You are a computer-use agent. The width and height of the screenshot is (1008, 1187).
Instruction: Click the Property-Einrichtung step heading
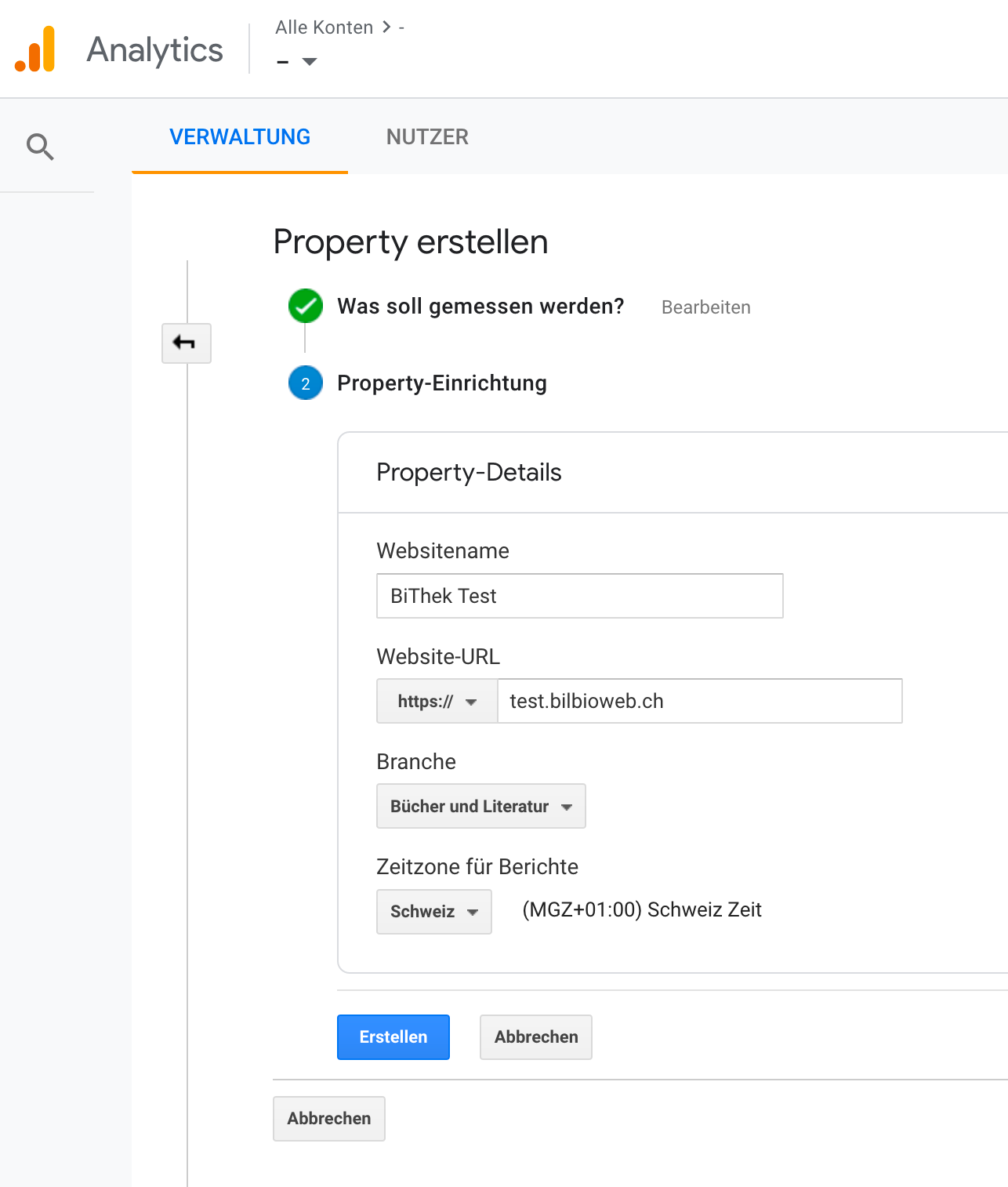pyautogui.click(x=441, y=383)
